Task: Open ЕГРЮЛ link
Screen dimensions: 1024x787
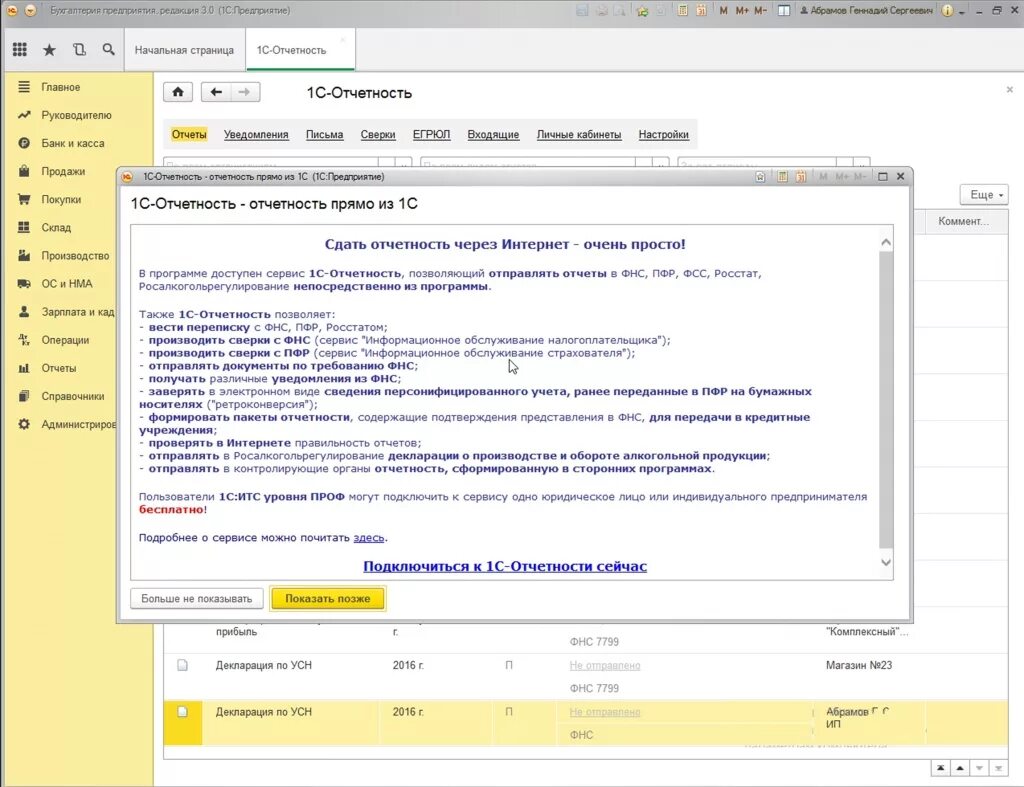Action: coord(431,134)
